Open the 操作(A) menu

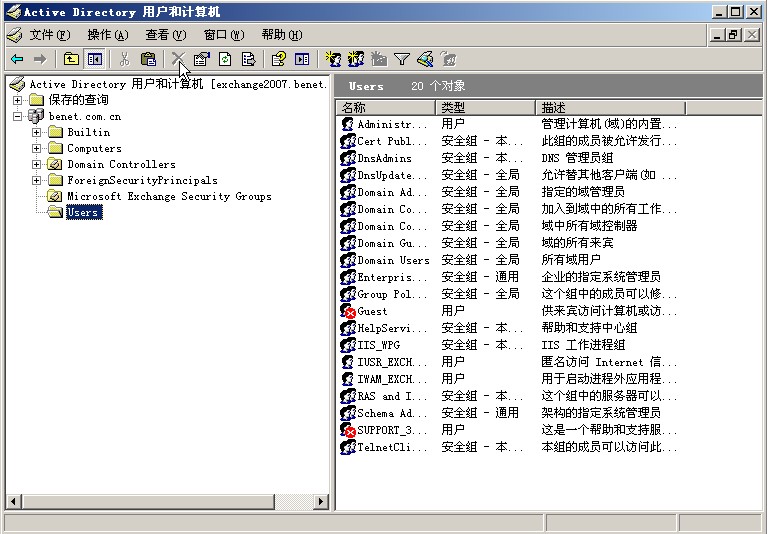[108, 35]
